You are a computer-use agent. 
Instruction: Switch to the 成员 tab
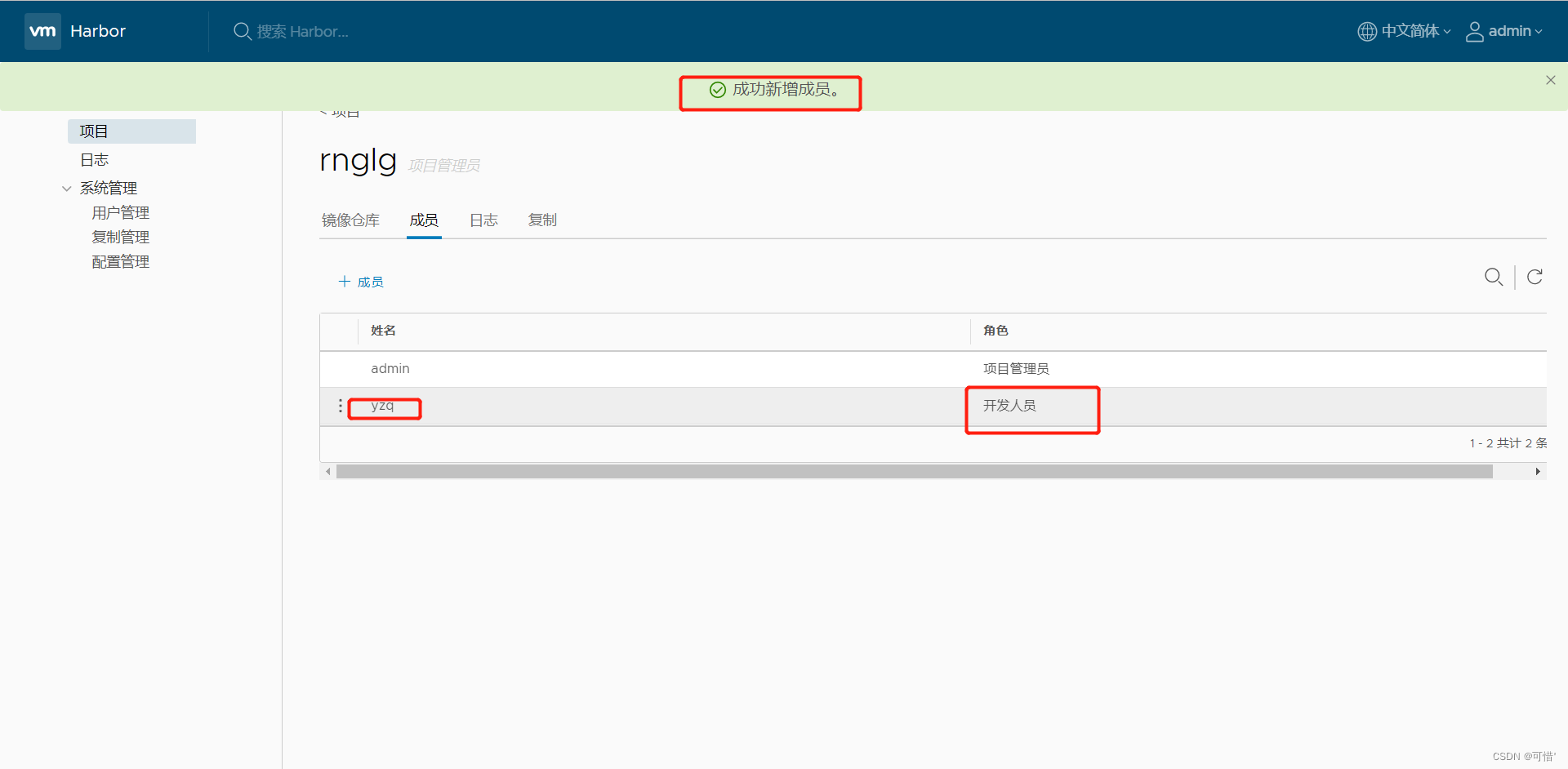pos(424,220)
